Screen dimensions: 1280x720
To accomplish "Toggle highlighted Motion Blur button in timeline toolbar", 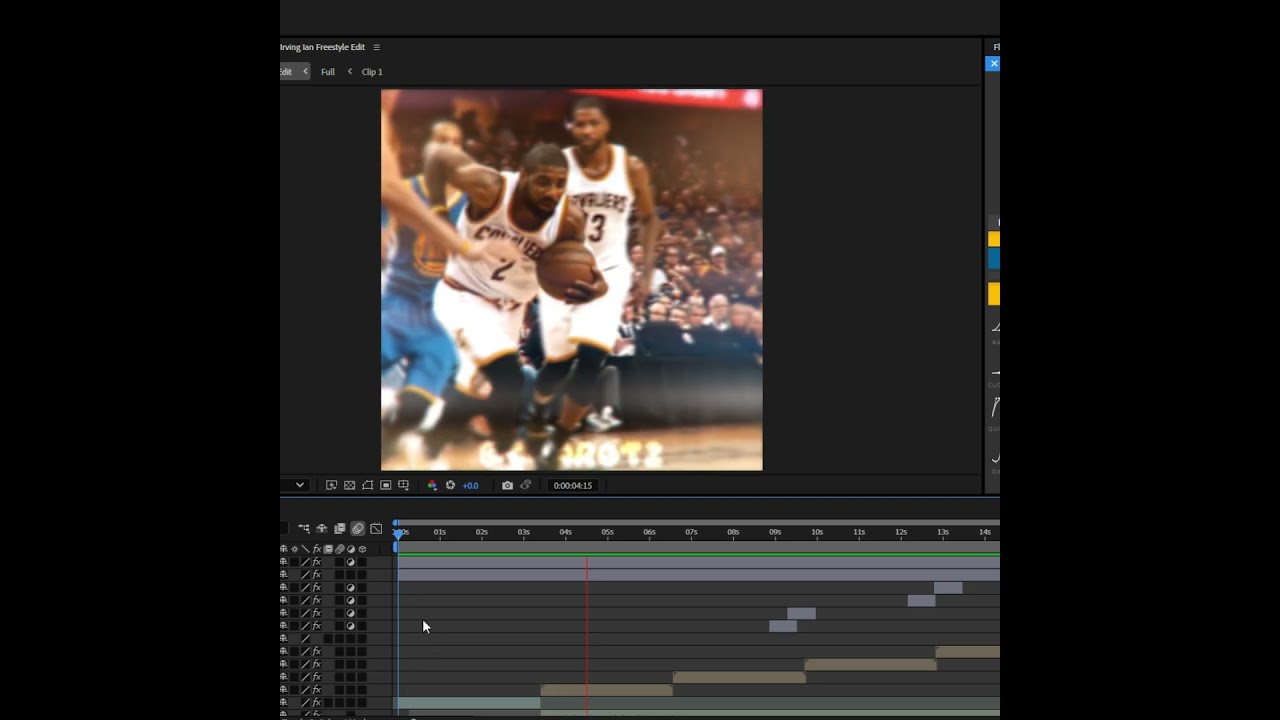I will [357, 528].
